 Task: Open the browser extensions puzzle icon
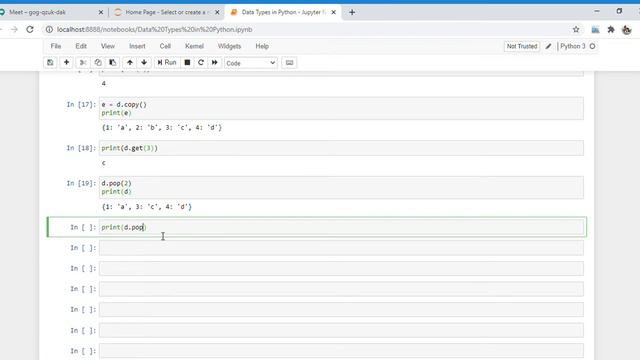tap(611, 29)
